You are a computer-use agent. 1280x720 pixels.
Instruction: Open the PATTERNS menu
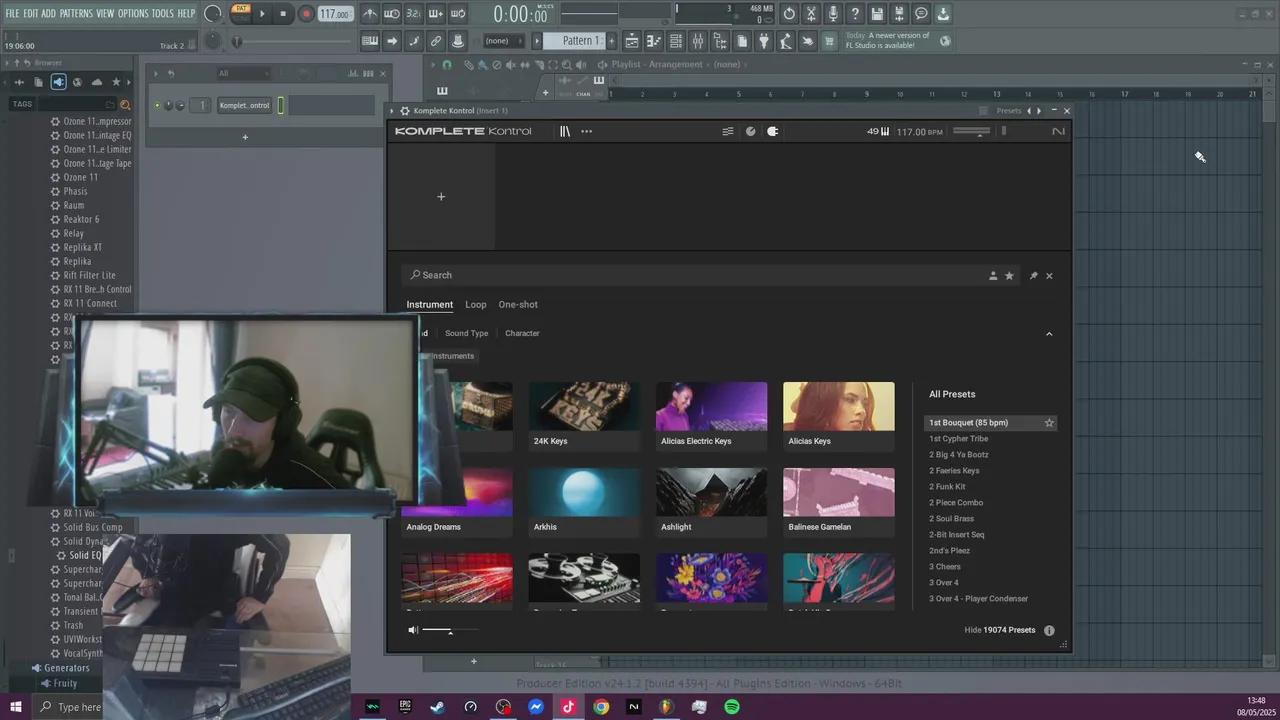click(76, 13)
